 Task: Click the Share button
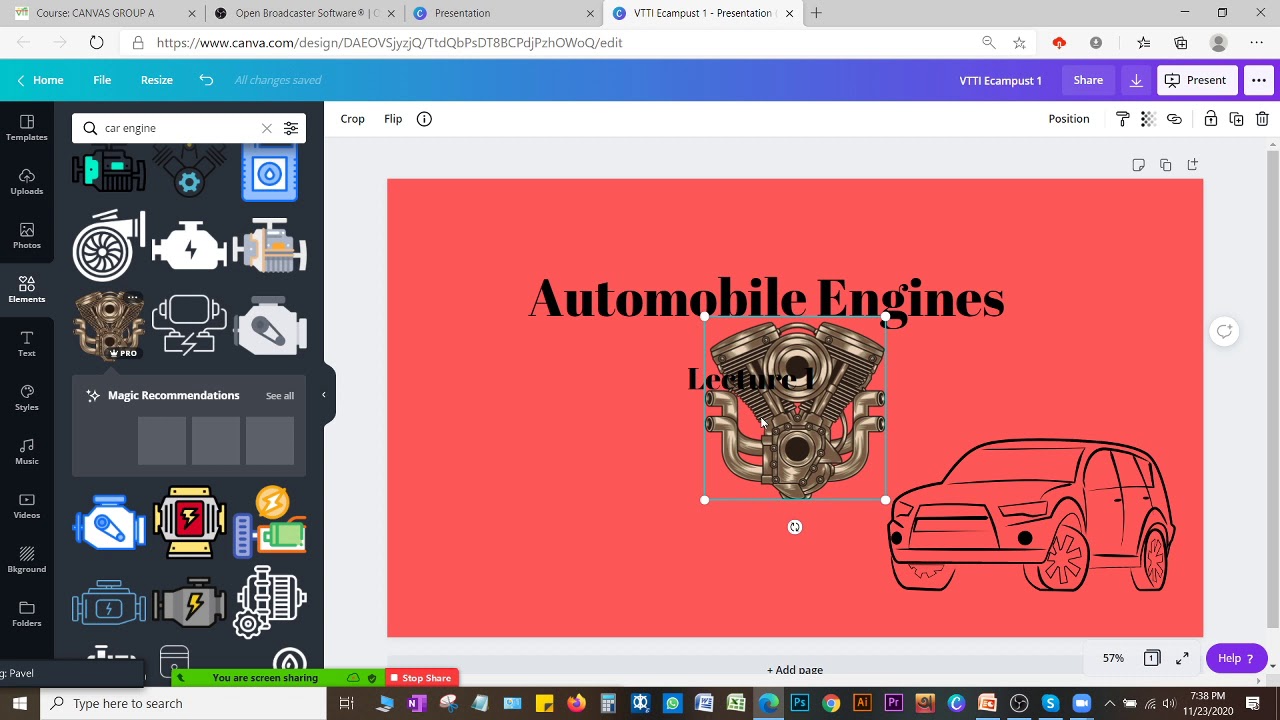pos(1088,80)
